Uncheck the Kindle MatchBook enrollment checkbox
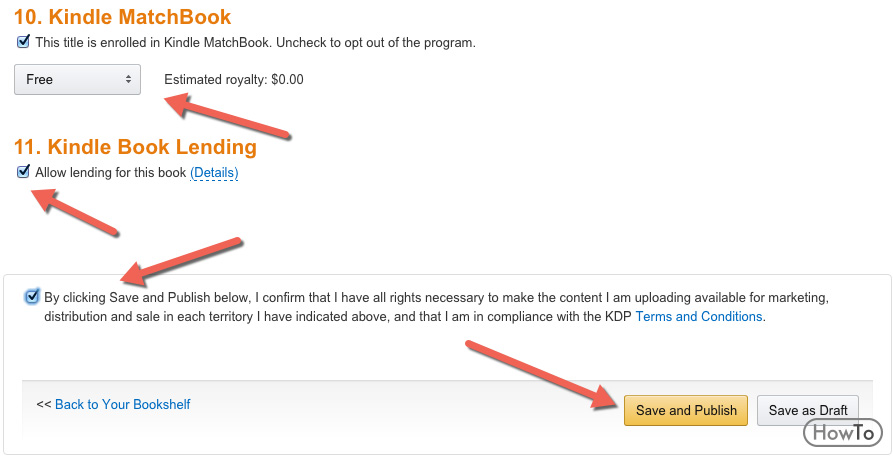 pyautogui.click(x=23, y=42)
